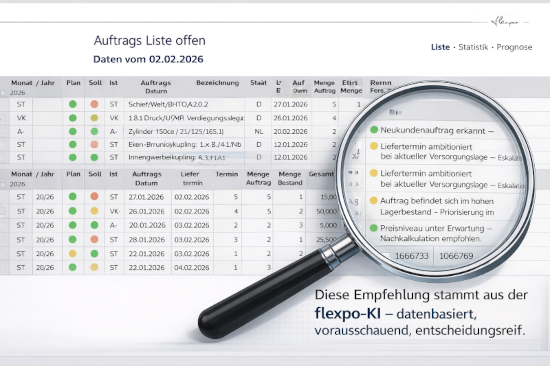Click the Auftrags Liste offen heading
550x366 pixels.
pos(150,40)
